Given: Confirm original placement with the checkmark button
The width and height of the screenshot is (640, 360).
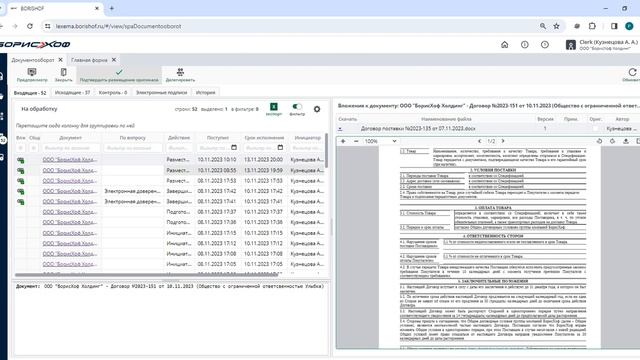Looking at the screenshot, I should coord(119,75).
